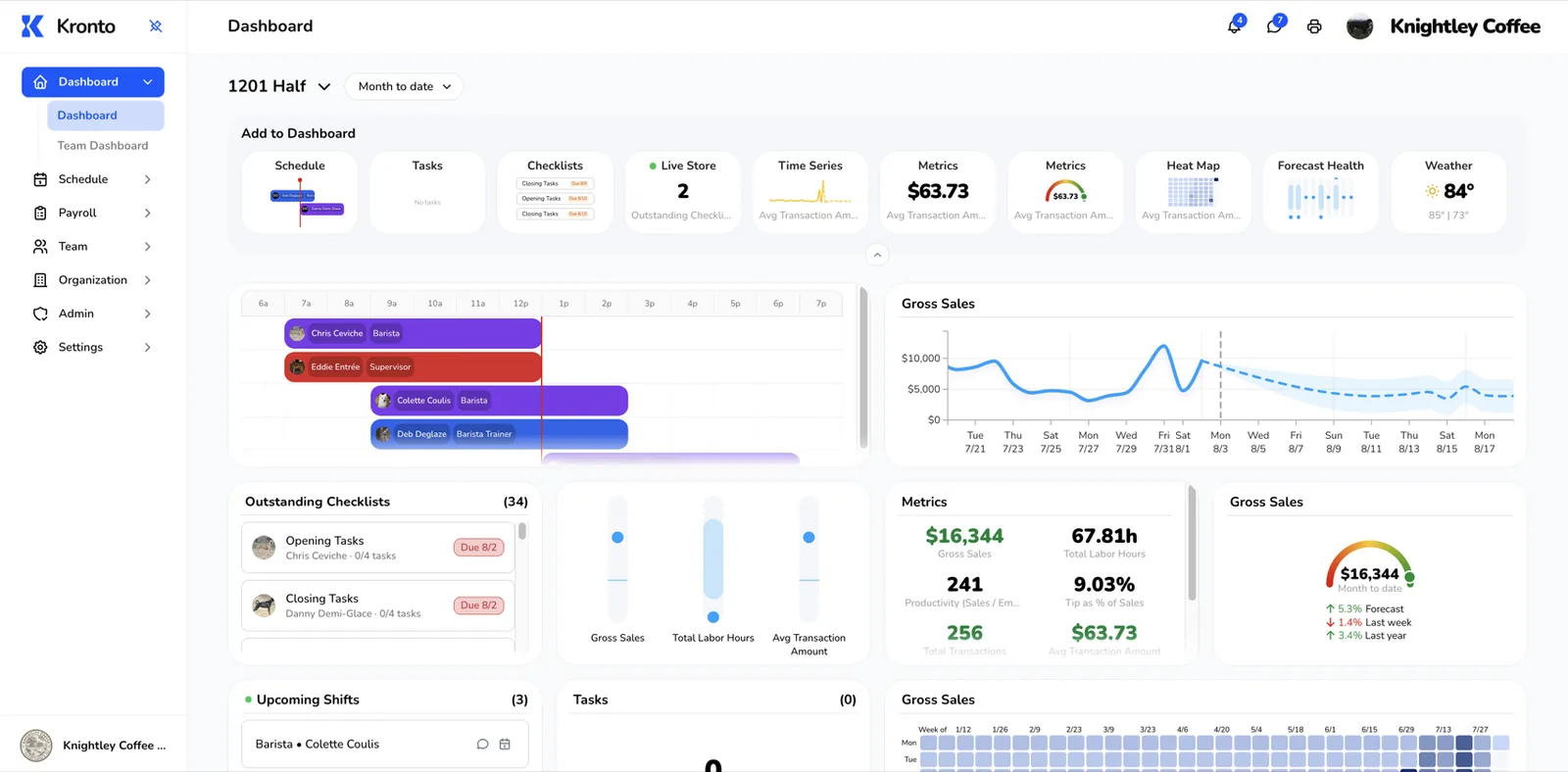Open Closing Tasks checklist
This screenshot has height=772, width=1568.
[378, 605]
